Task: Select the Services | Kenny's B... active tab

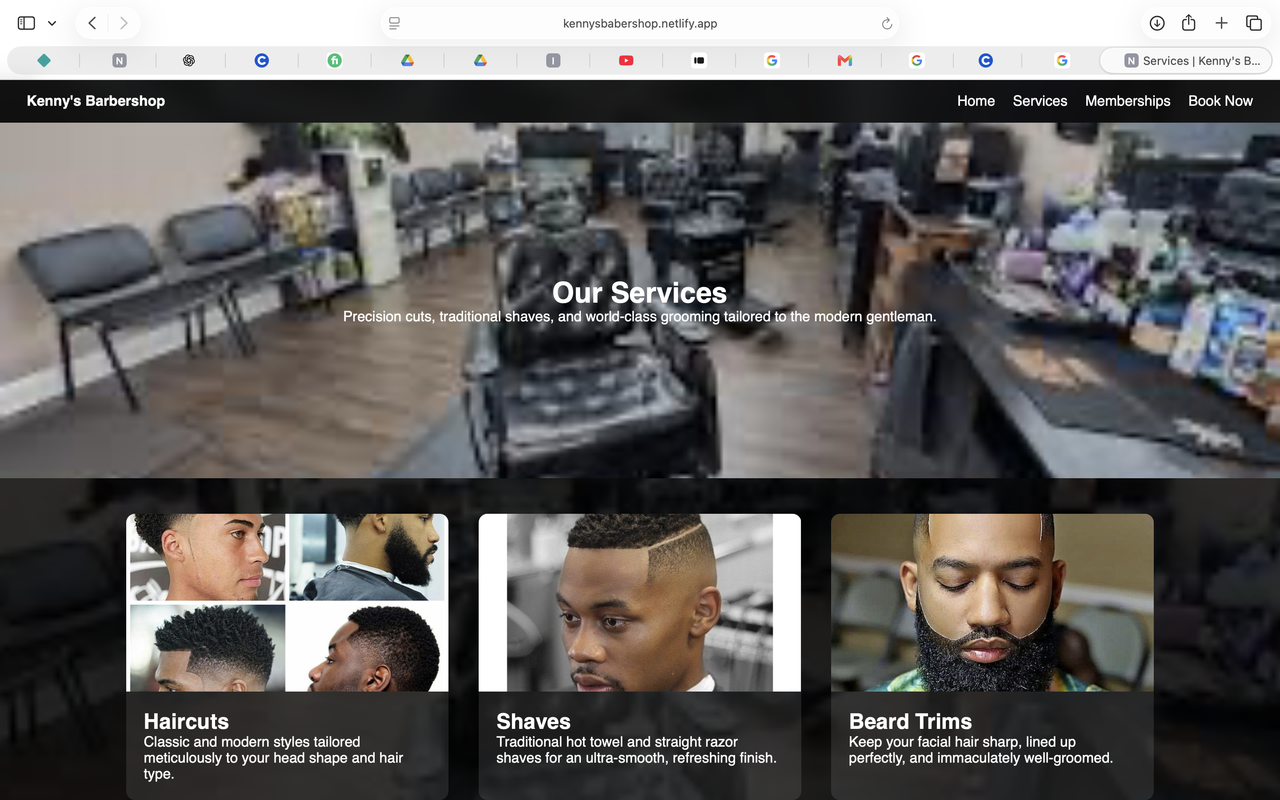Action: (1186, 60)
